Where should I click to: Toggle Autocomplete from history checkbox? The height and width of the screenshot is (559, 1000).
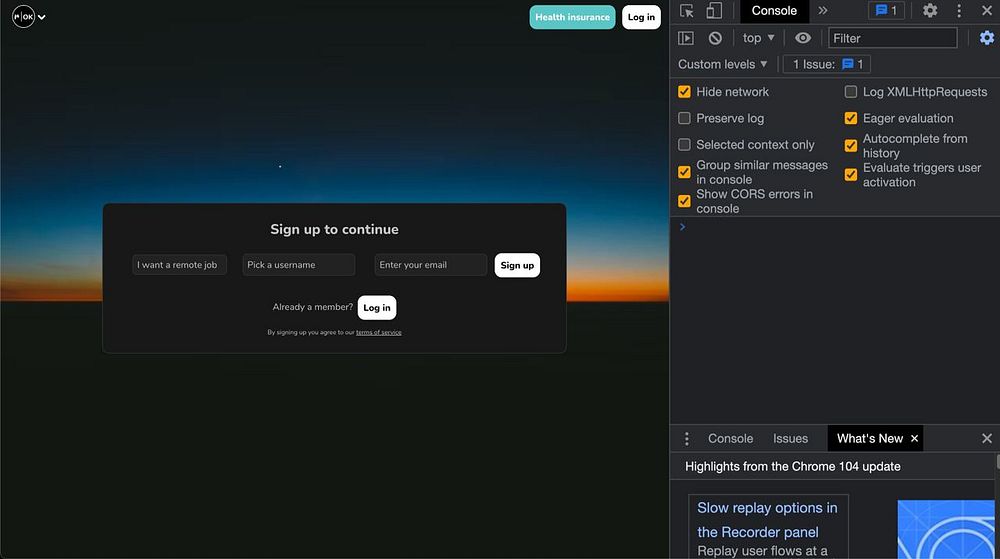(x=851, y=145)
